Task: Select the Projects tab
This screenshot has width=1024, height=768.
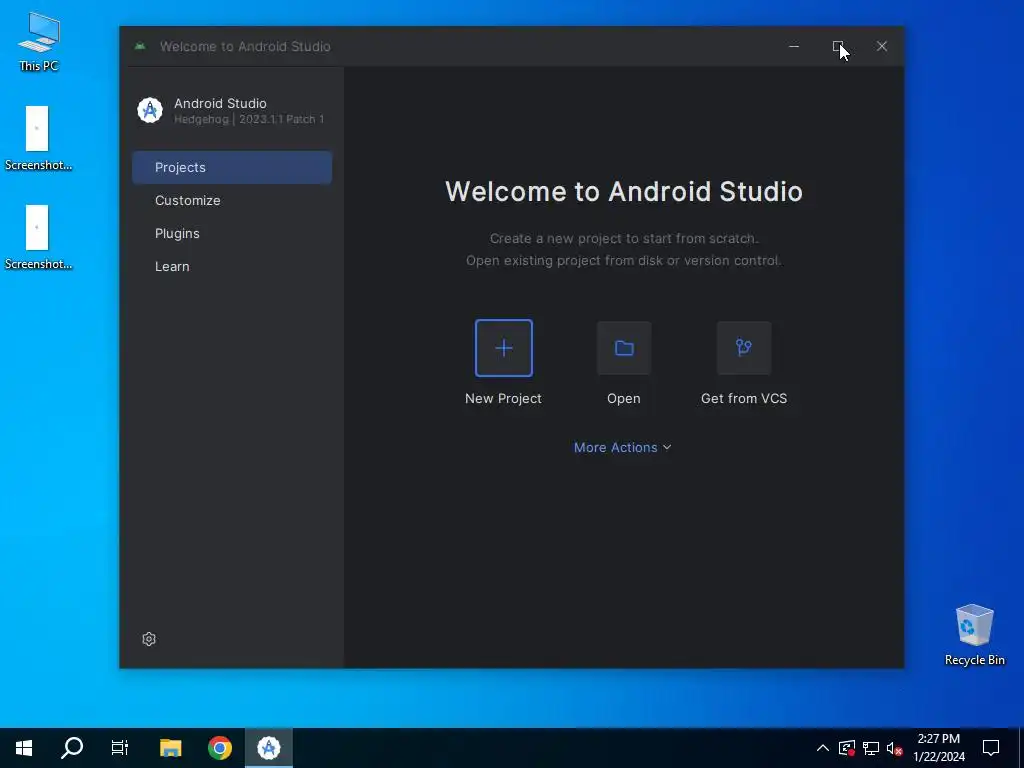Action: [232, 167]
